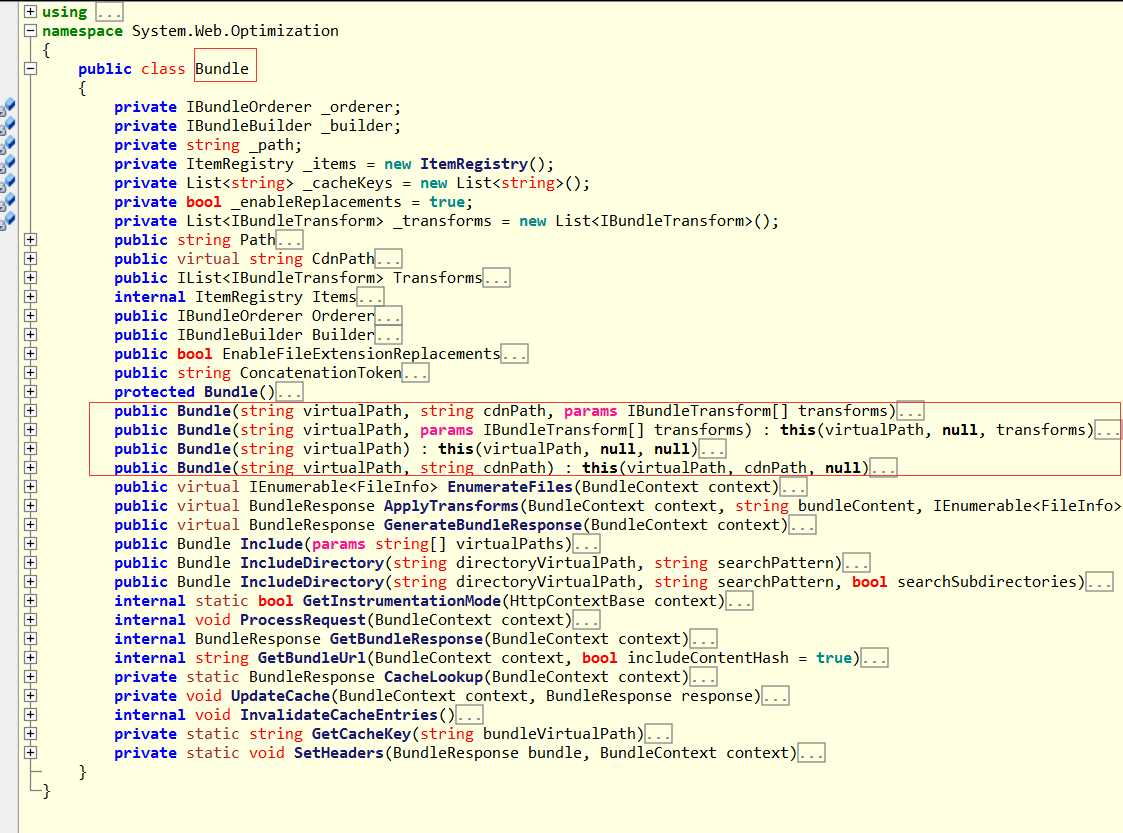The height and width of the screenshot is (833, 1123).
Task: Expand the virtual string CdnPath property
Action: coord(30,259)
